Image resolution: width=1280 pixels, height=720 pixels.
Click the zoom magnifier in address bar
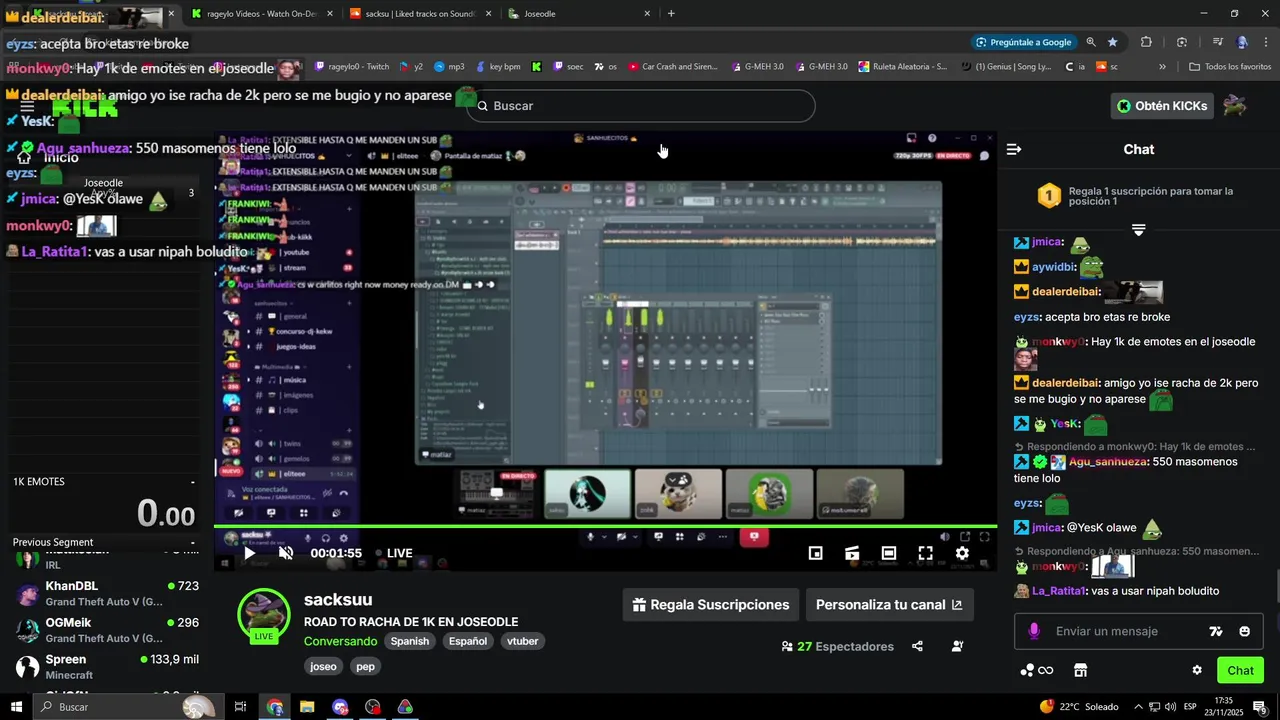pos(1091,42)
